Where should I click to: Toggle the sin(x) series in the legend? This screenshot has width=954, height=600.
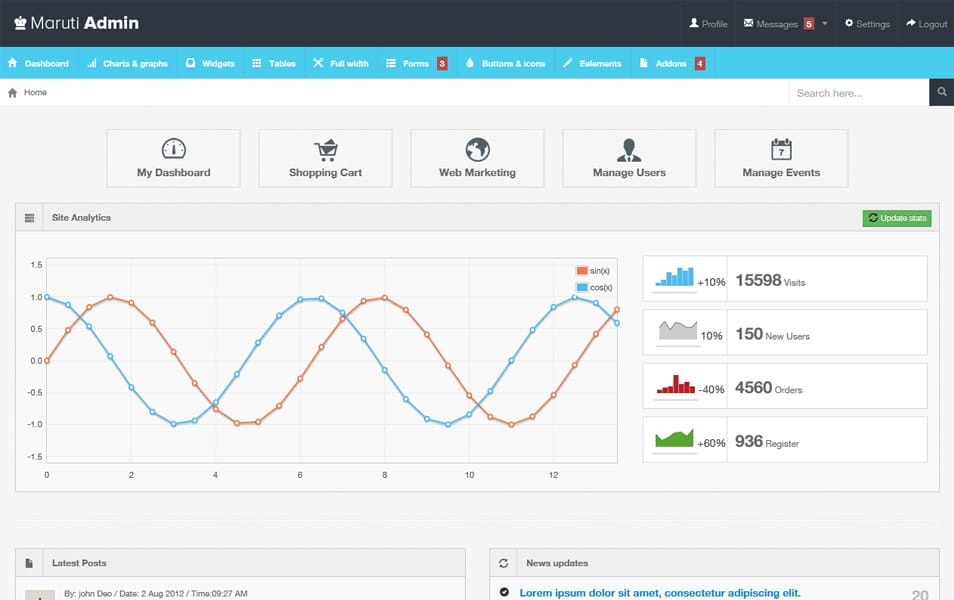[x=593, y=270]
